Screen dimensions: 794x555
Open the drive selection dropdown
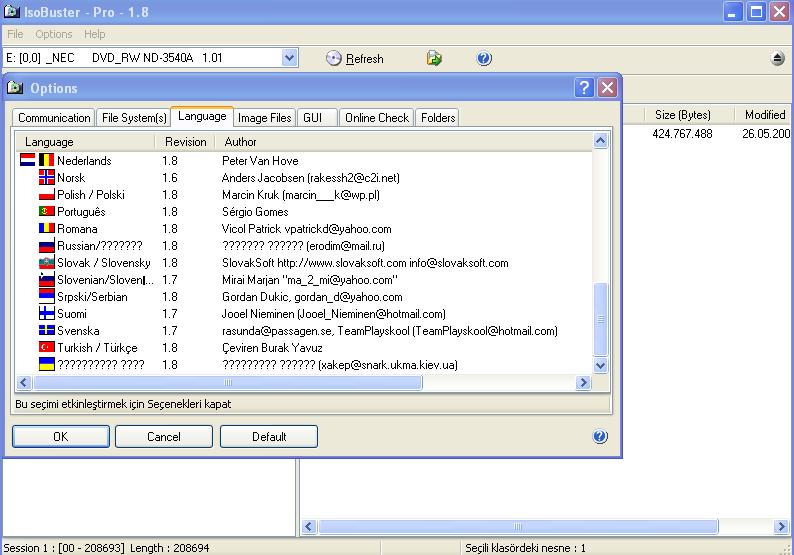289,59
